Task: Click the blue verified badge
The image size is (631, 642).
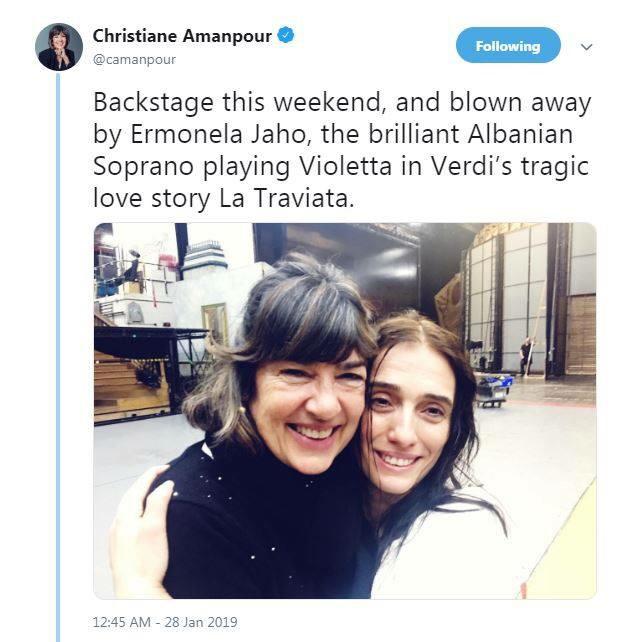Action: 286,35
